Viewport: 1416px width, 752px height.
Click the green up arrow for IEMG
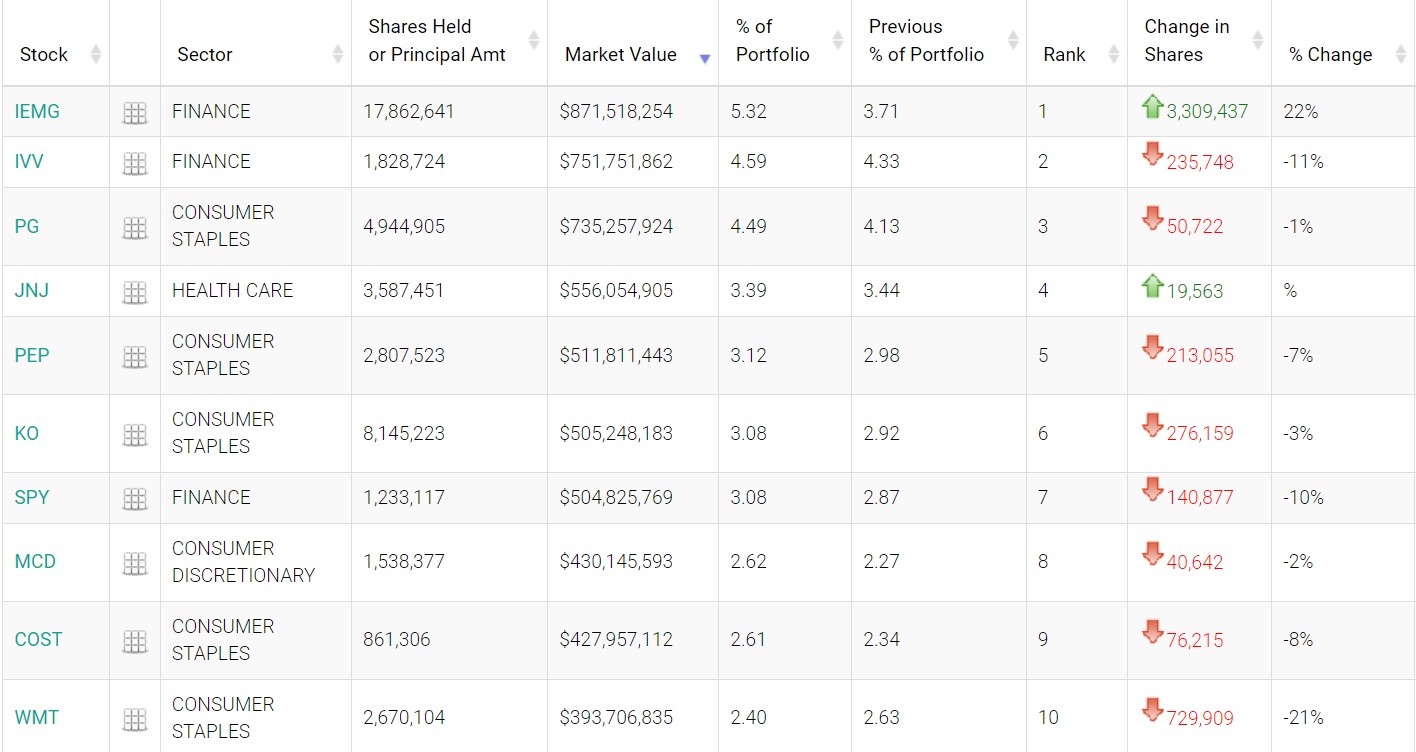pyautogui.click(x=1153, y=107)
